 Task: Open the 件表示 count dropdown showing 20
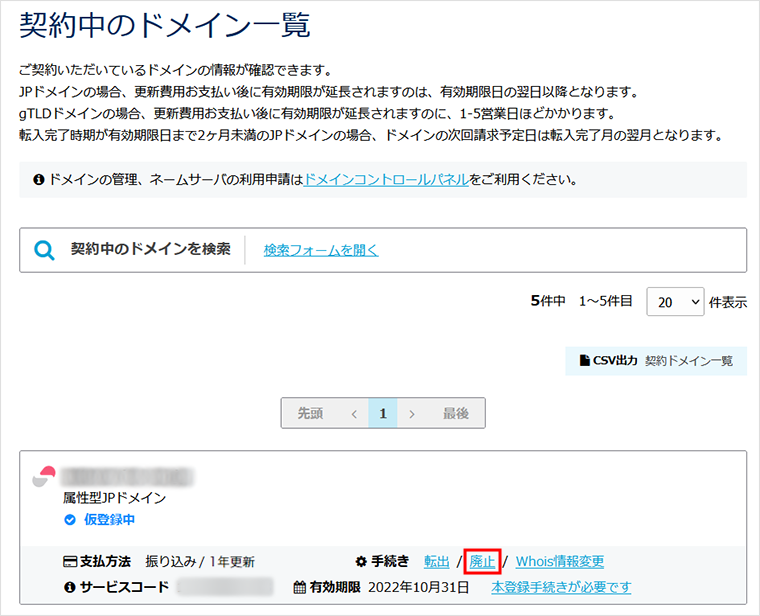[676, 301]
